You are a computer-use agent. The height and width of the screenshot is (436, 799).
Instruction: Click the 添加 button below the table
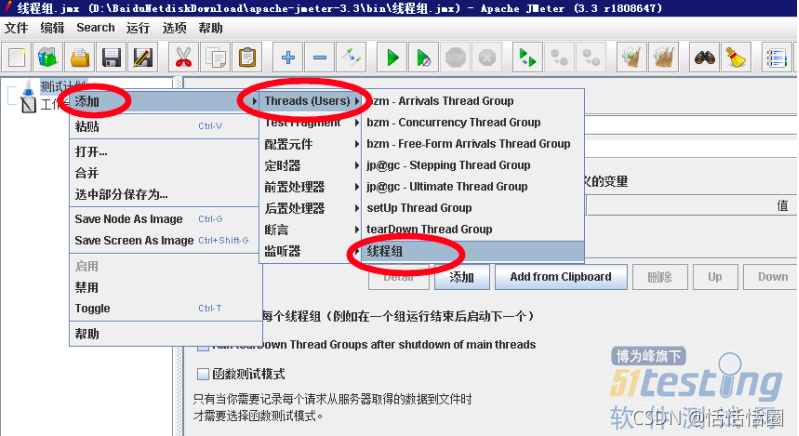[x=462, y=277]
